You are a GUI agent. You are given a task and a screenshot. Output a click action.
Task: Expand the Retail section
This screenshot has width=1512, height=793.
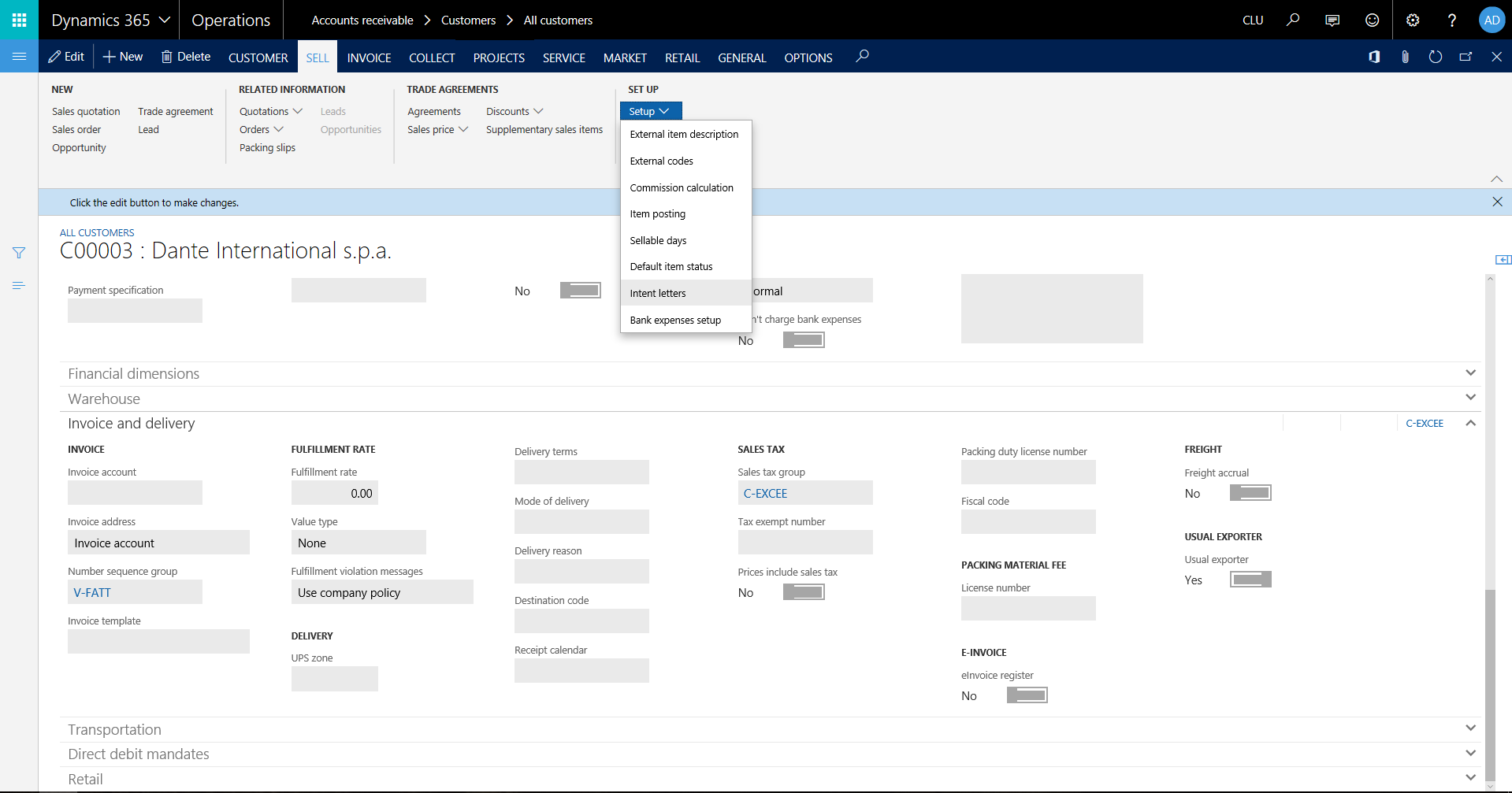pos(771,779)
